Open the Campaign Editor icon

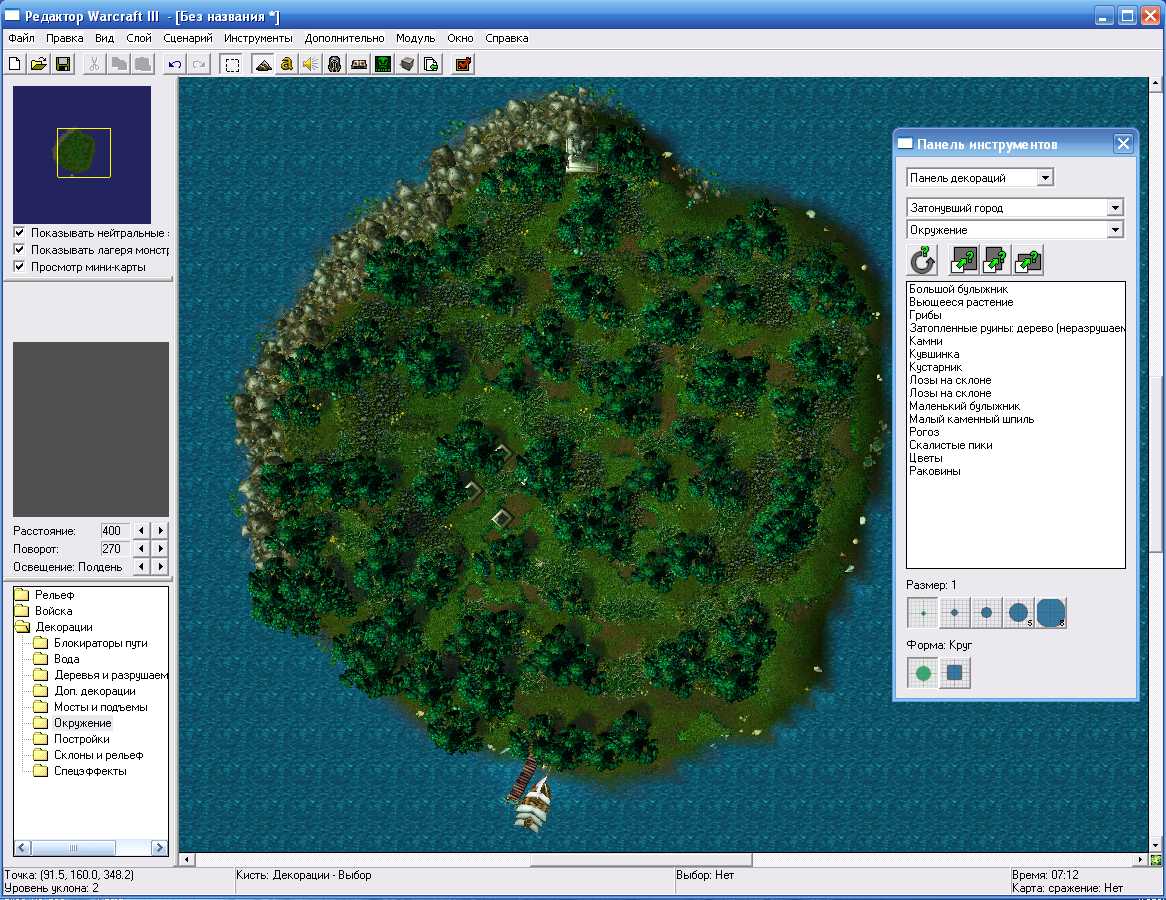tap(359, 65)
